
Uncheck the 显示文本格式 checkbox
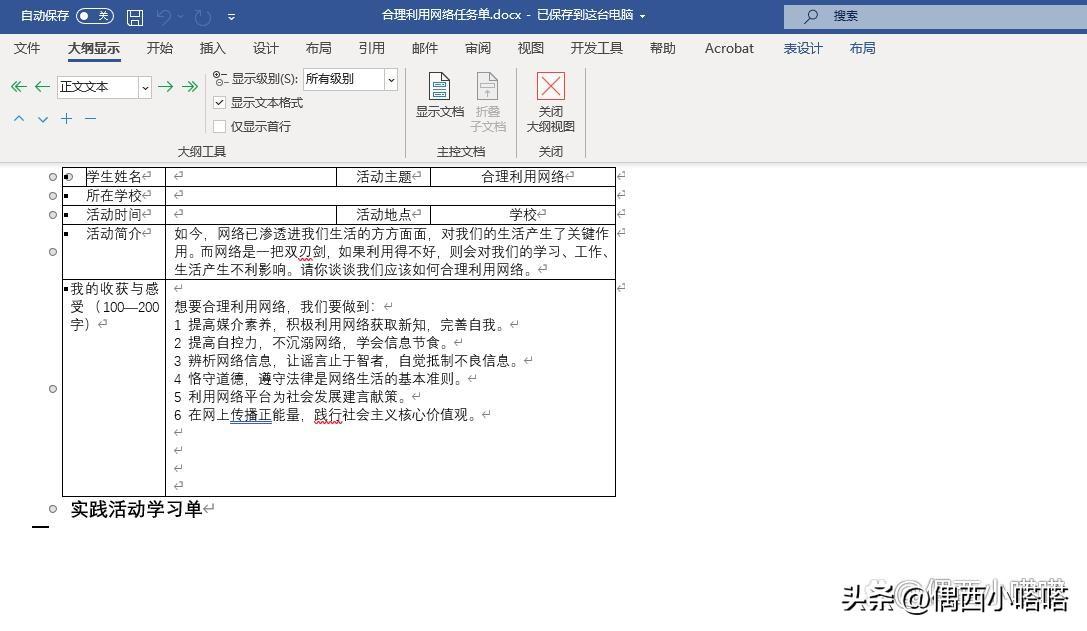tap(219, 102)
